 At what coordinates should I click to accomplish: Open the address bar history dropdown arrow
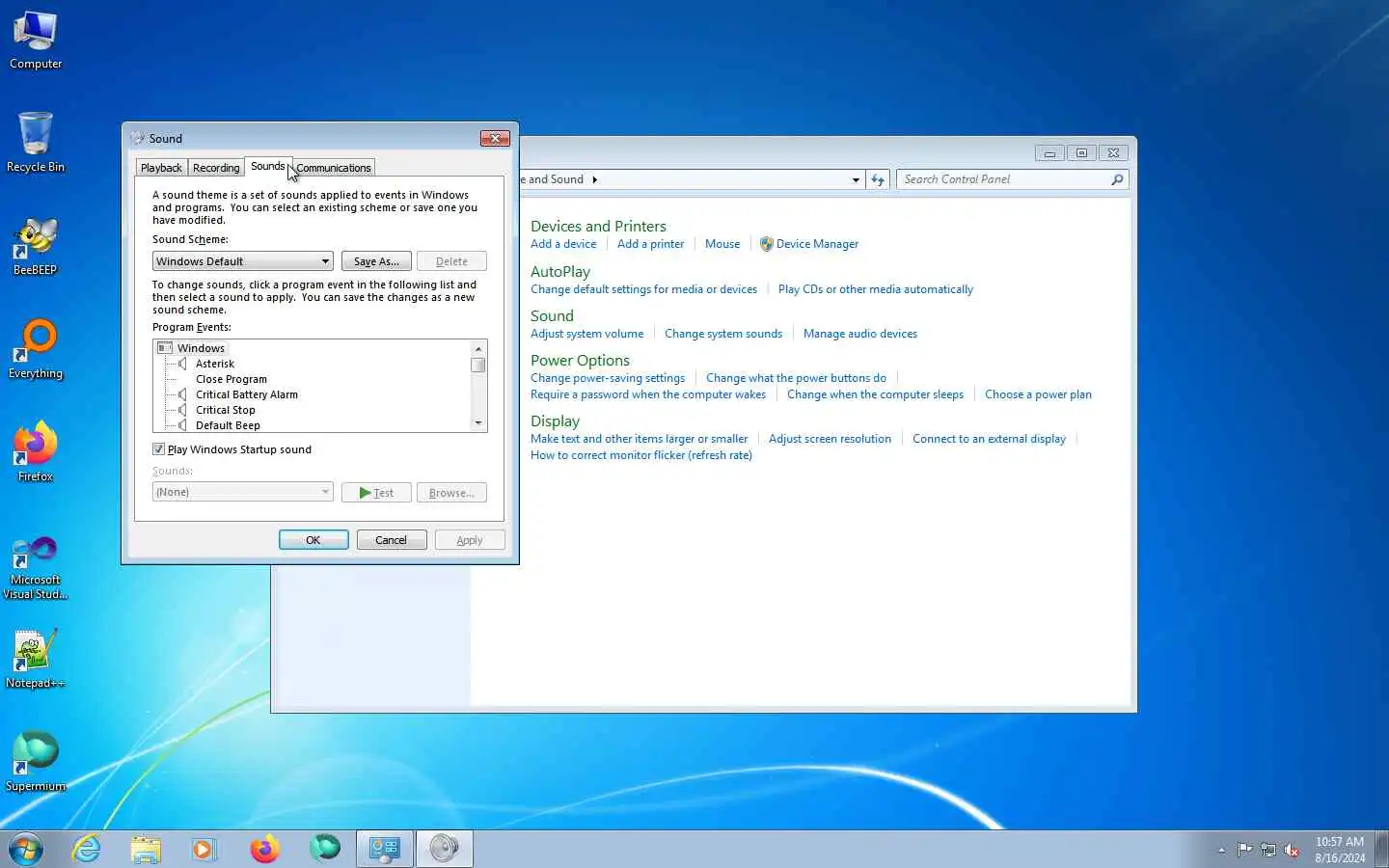tap(856, 179)
